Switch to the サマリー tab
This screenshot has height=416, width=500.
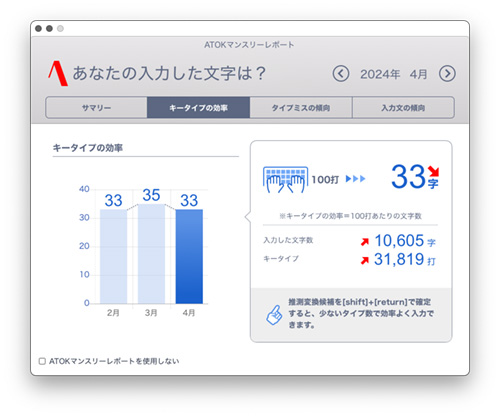(96, 108)
